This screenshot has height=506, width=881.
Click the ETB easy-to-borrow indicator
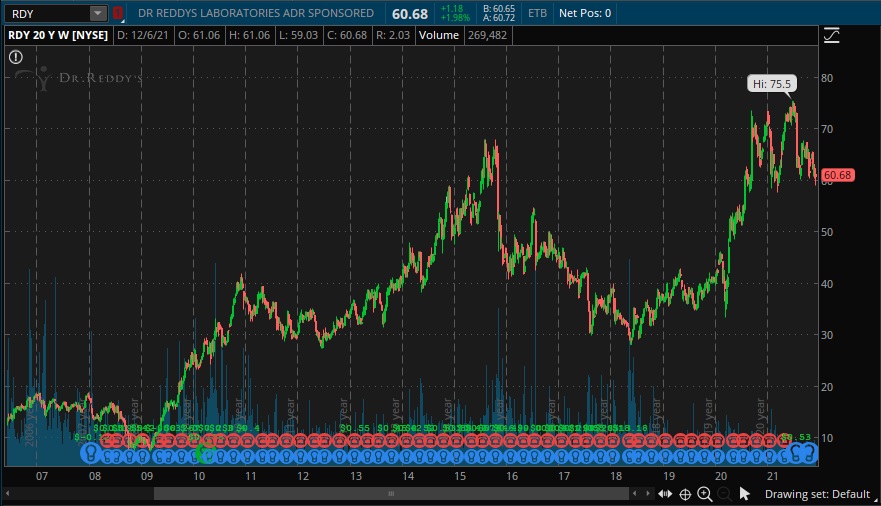coord(537,13)
